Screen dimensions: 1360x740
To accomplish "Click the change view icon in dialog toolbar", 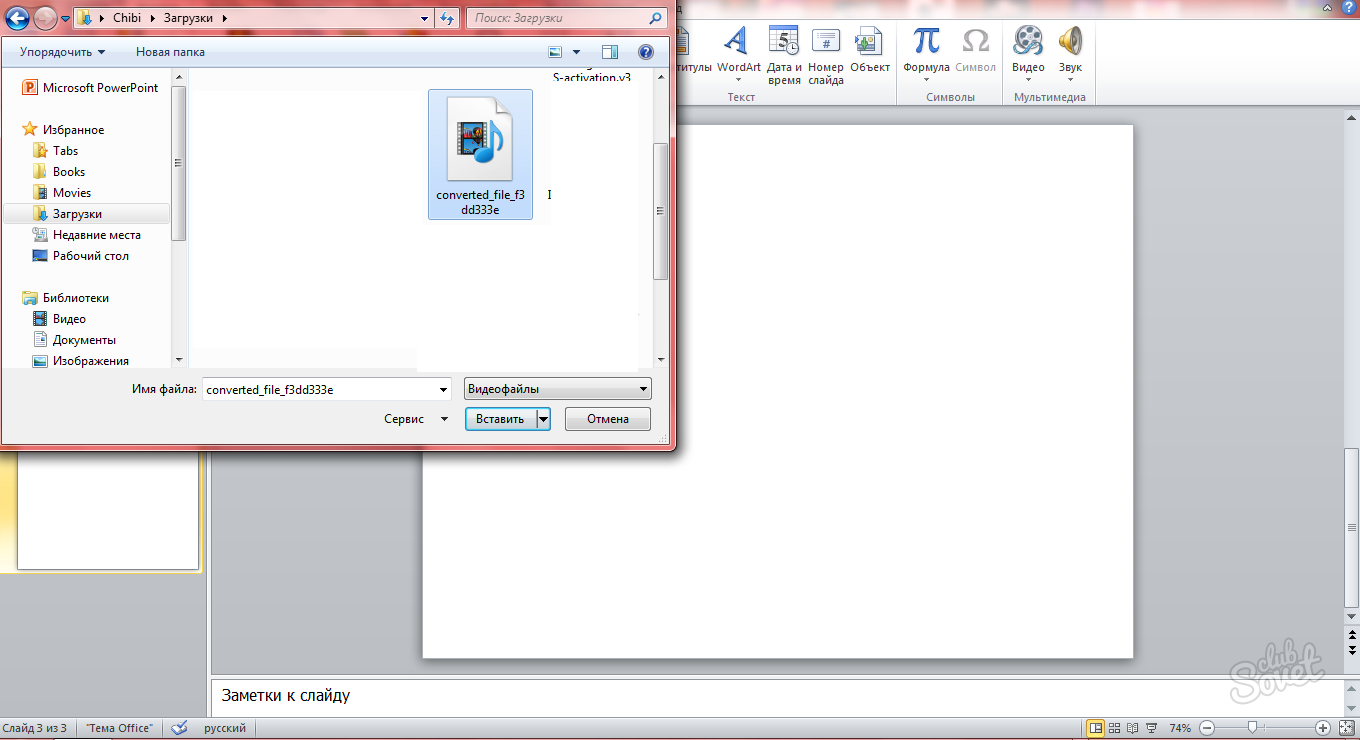I will (556, 52).
